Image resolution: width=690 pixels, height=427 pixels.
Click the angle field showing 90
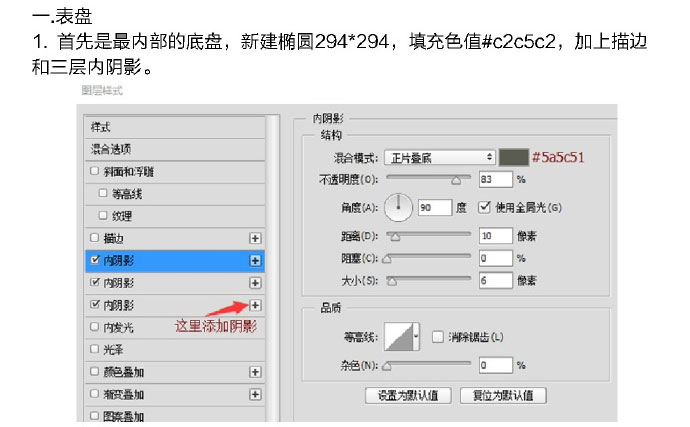pos(435,207)
